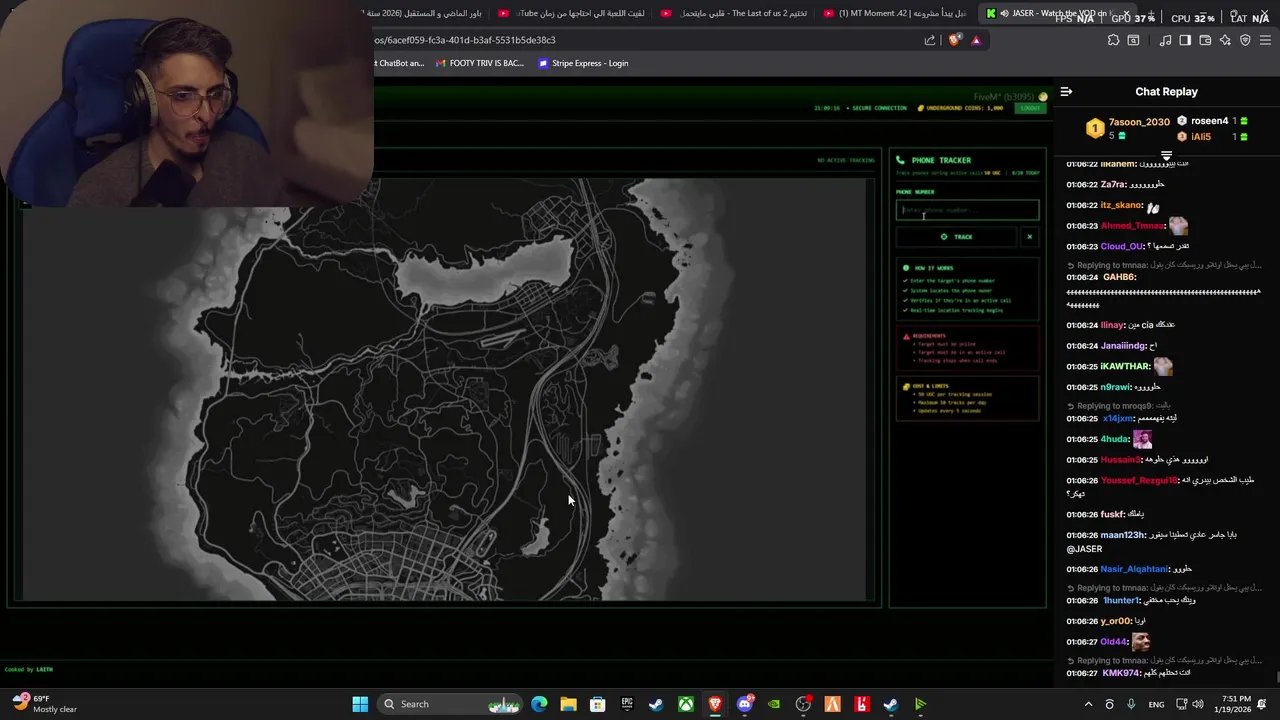Open iAli5 leaderboard entry
The height and width of the screenshot is (720, 1280).
[1201, 137]
